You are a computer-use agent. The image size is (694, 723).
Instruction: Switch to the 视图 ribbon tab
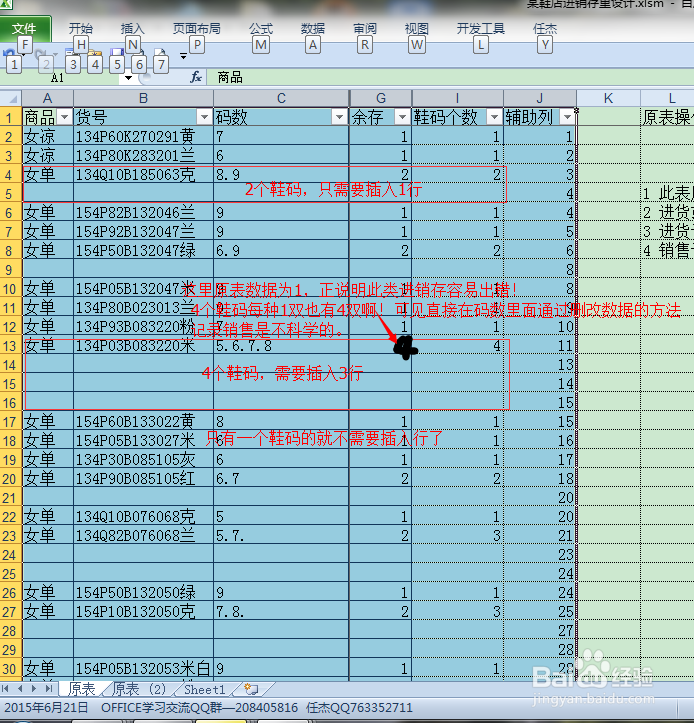point(416,29)
